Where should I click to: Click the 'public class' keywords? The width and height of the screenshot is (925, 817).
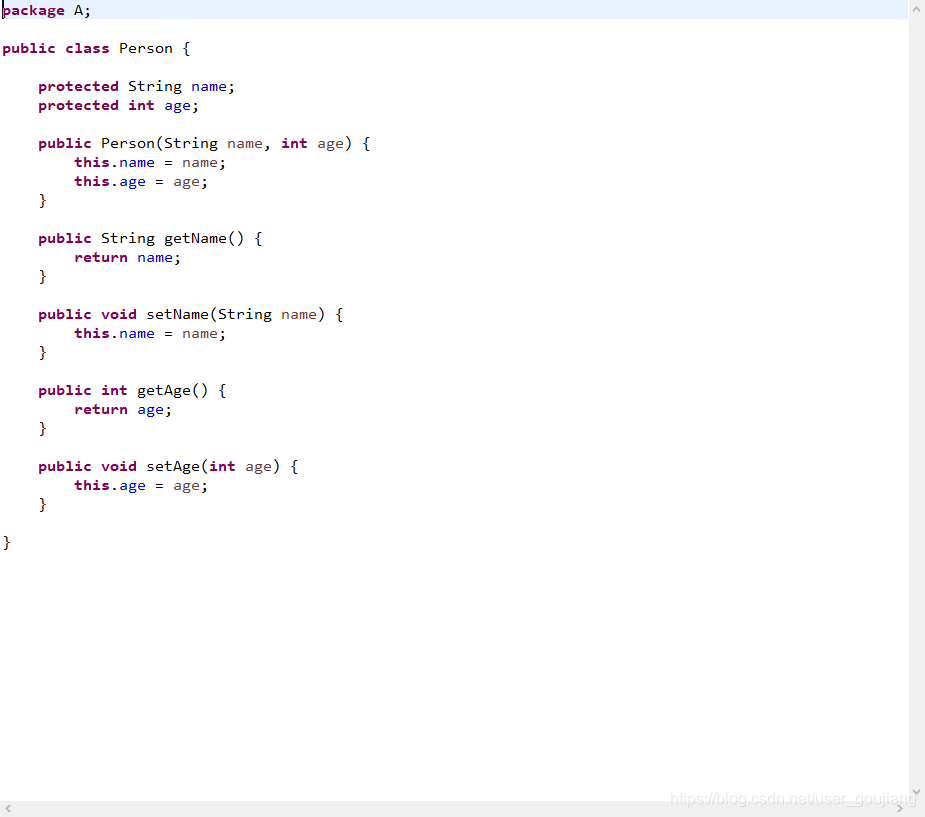pyautogui.click(x=56, y=48)
